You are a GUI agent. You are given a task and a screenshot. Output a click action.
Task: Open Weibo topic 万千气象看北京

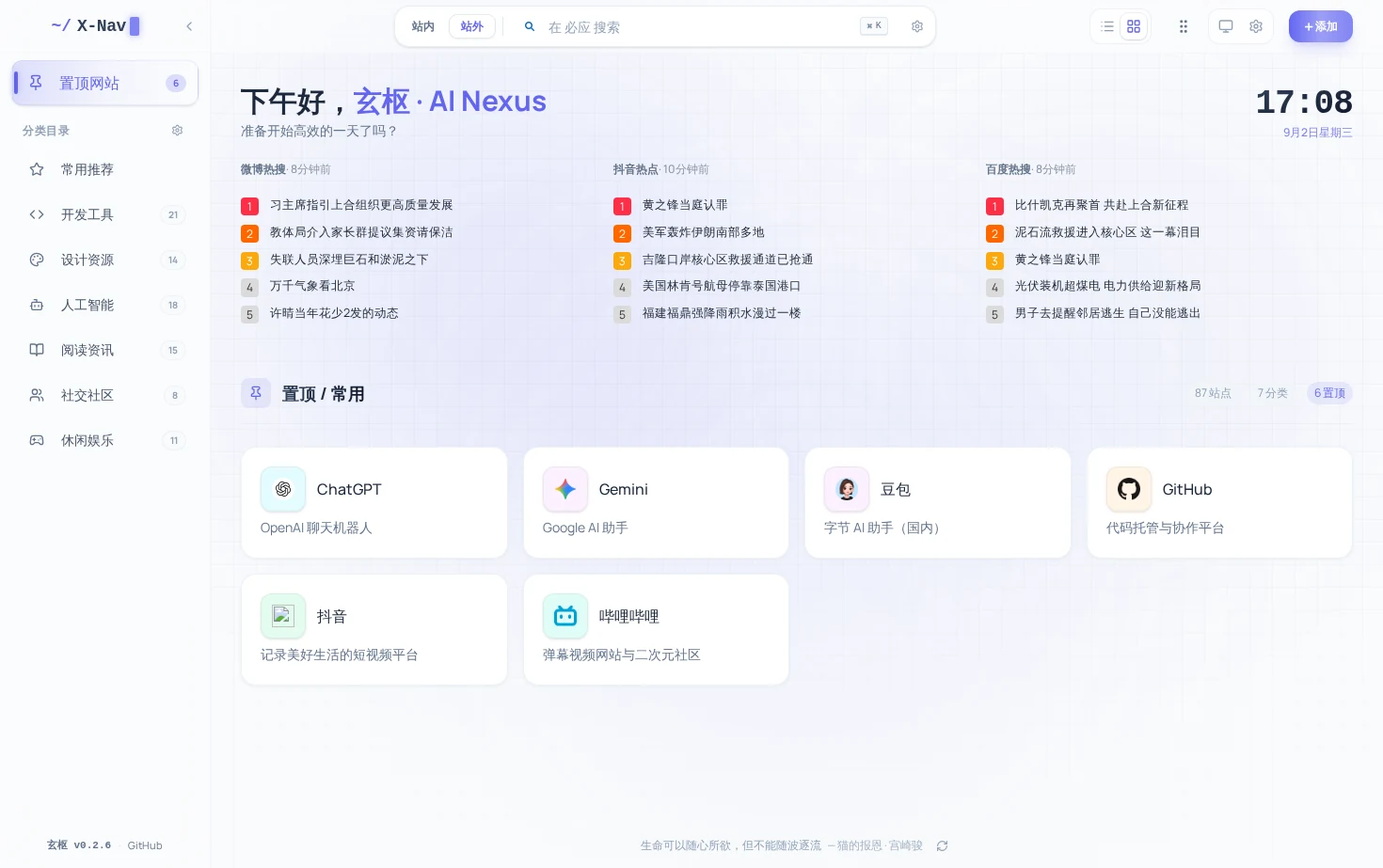coord(312,286)
